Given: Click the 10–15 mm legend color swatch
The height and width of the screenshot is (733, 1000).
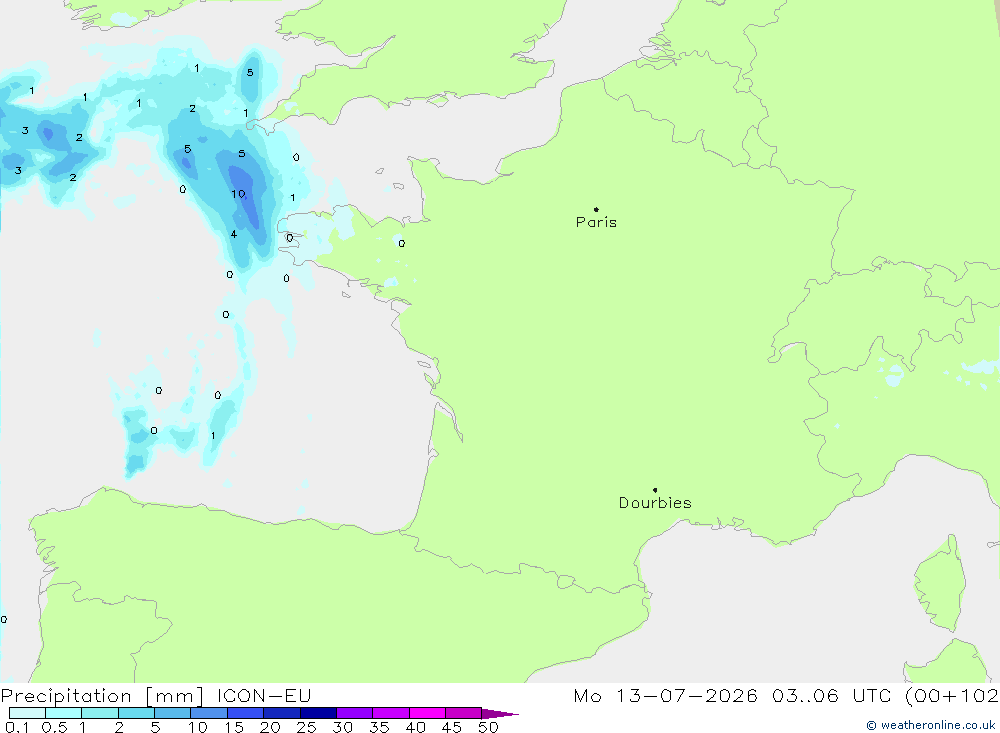Looking at the screenshot, I should [209, 713].
